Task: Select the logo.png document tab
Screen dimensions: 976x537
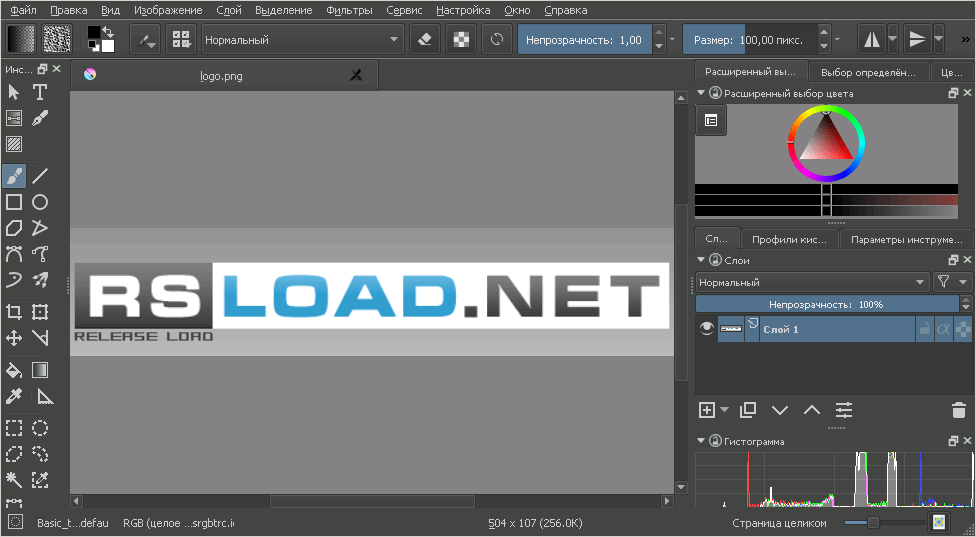Action: pyautogui.click(x=224, y=76)
